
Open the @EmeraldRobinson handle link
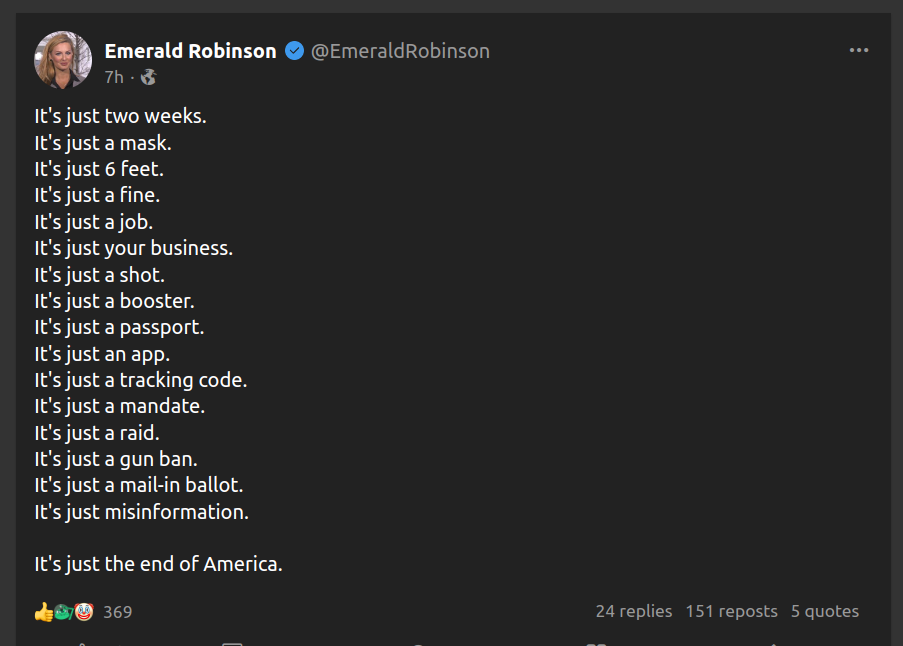click(400, 51)
